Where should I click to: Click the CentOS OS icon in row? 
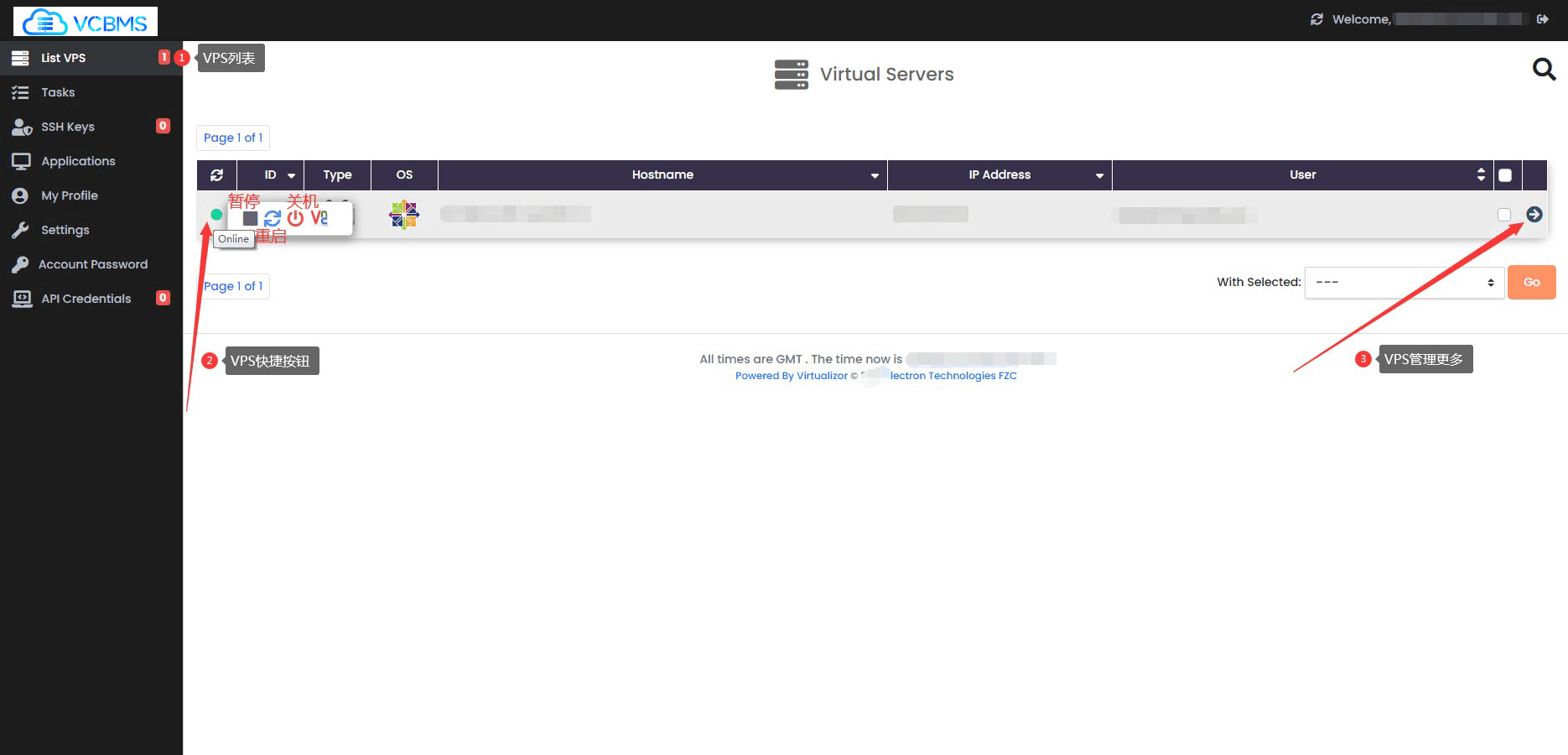point(404,215)
